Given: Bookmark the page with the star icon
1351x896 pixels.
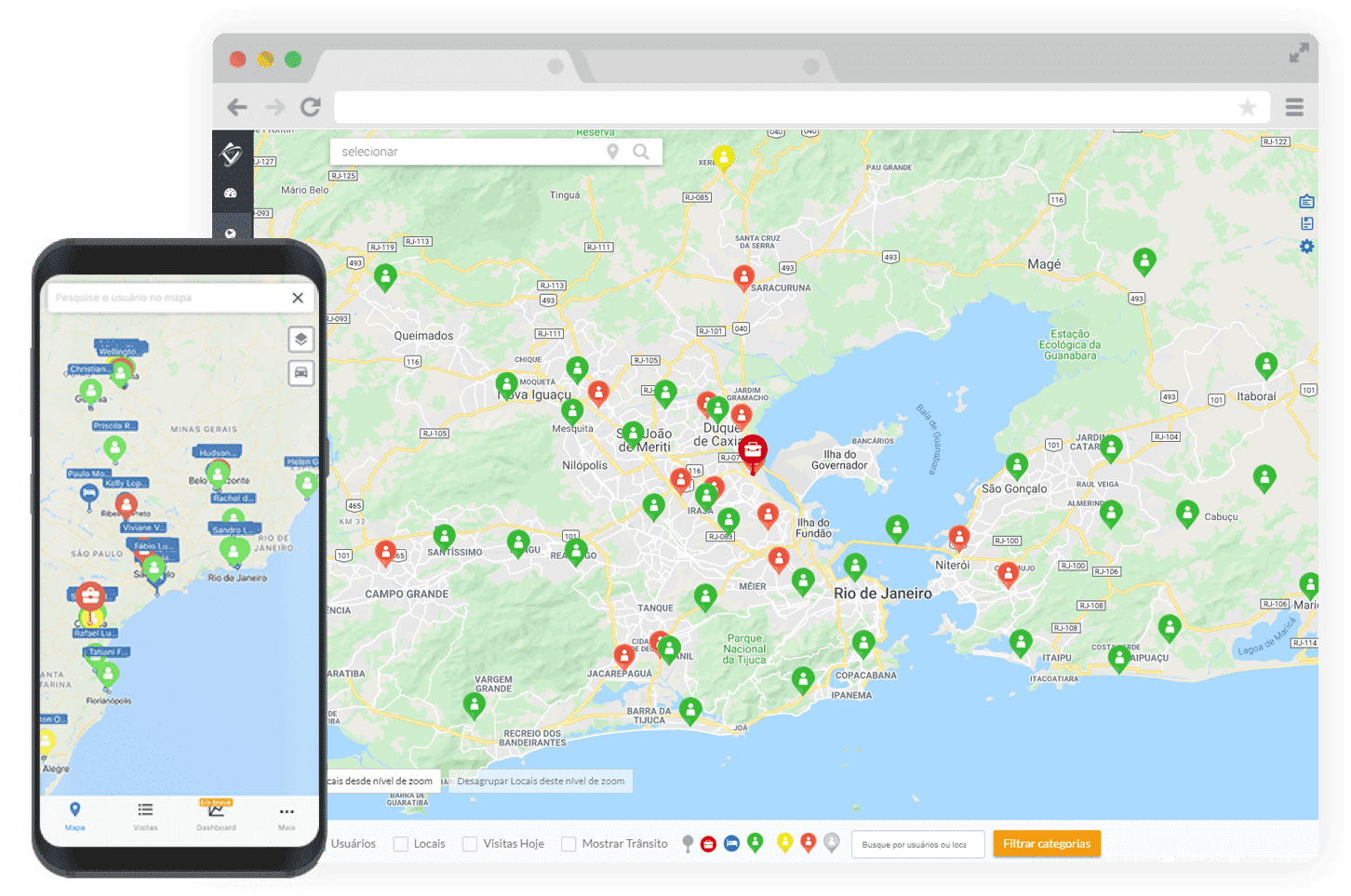Looking at the screenshot, I should click(x=1247, y=108).
